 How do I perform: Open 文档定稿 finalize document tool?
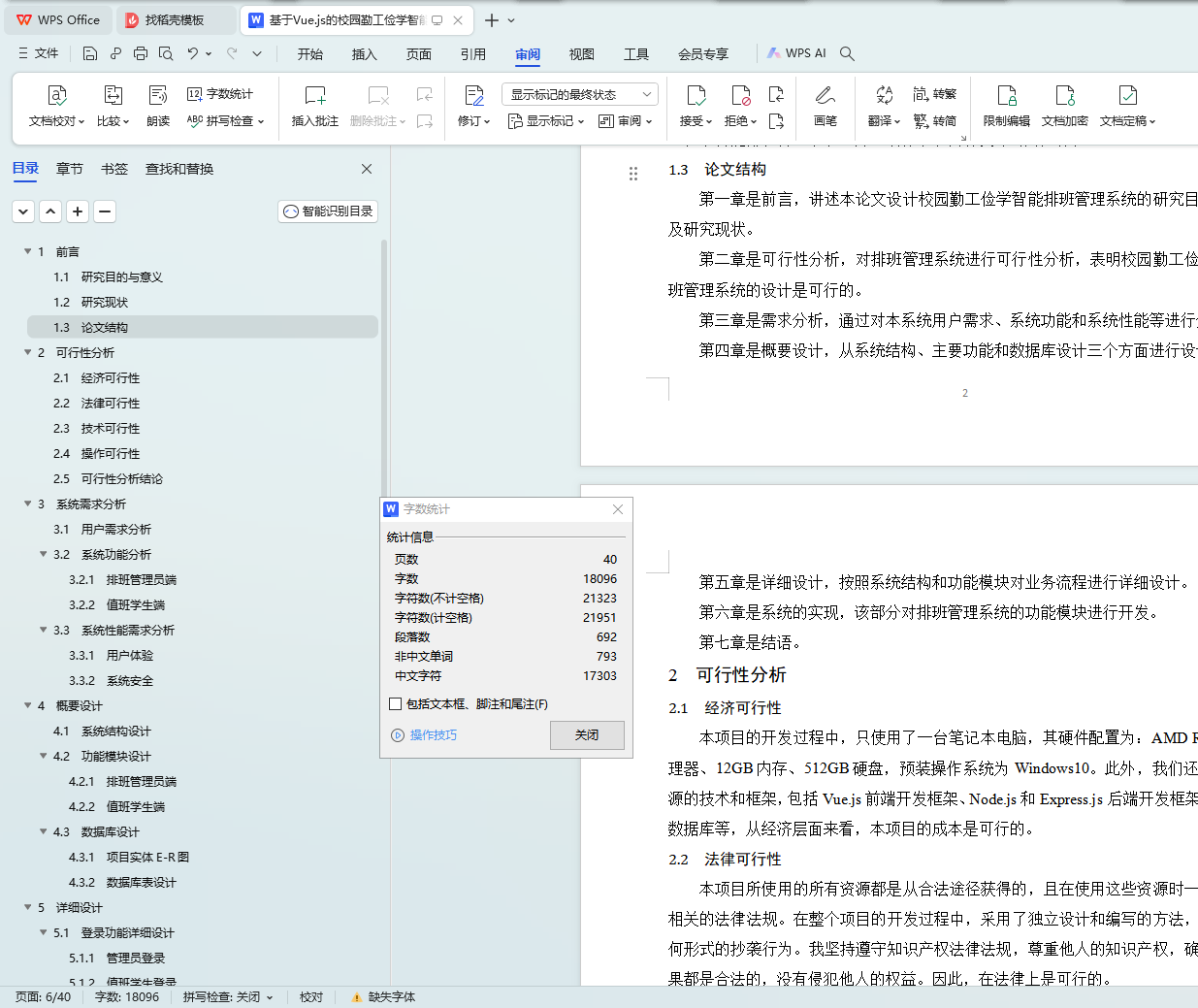tap(1128, 106)
